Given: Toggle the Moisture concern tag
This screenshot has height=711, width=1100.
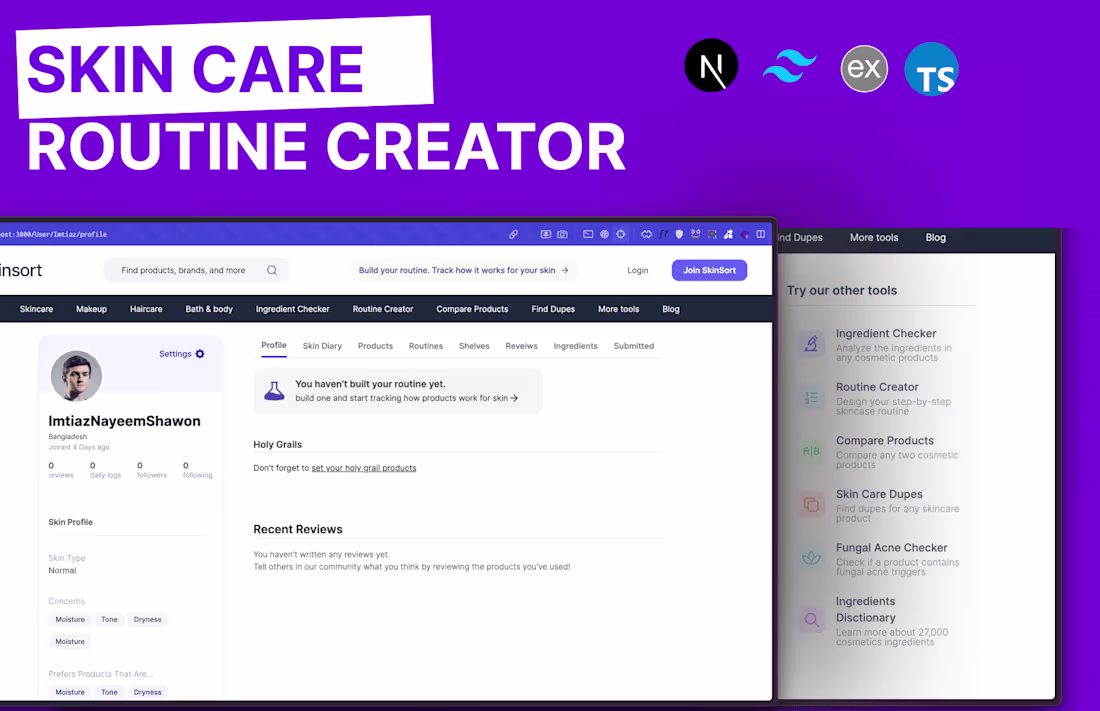Looking at the screenshot, I should click(69, 619).
